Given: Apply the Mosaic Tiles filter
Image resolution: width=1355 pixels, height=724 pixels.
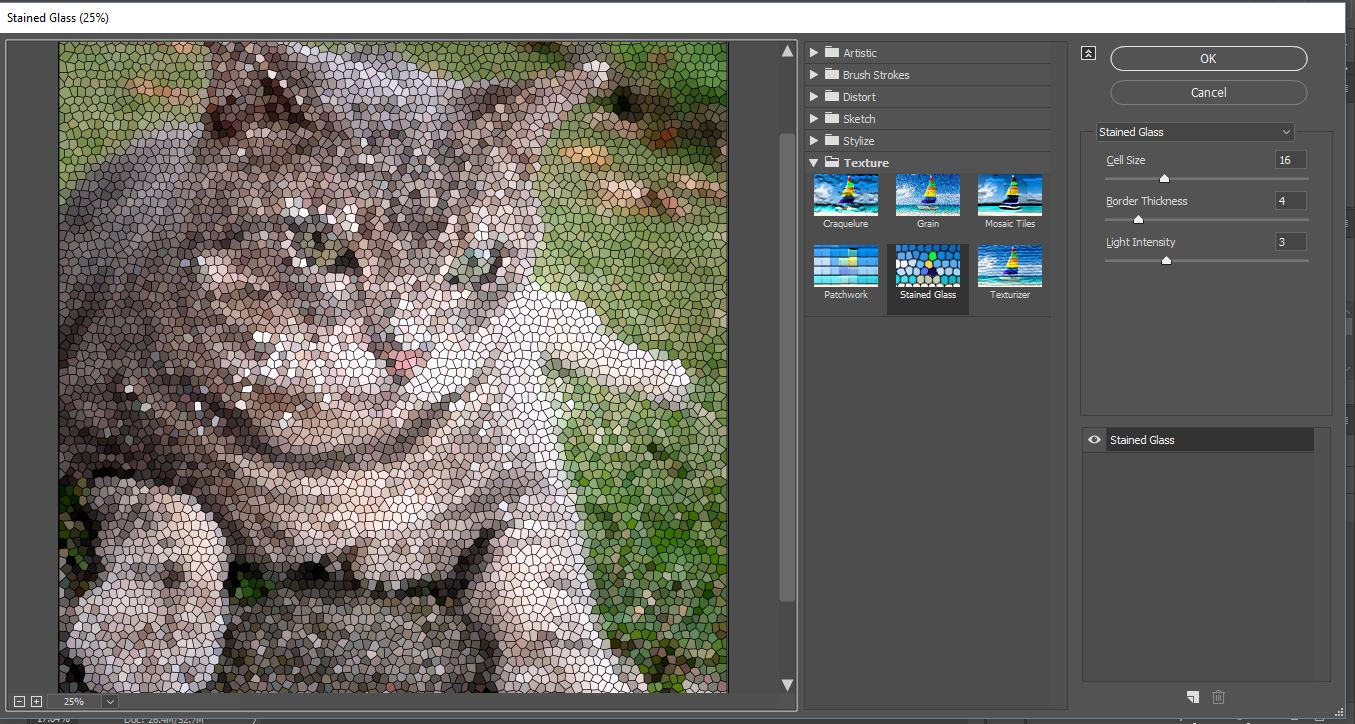Looking at the screenshot, I should [1009, 195].
